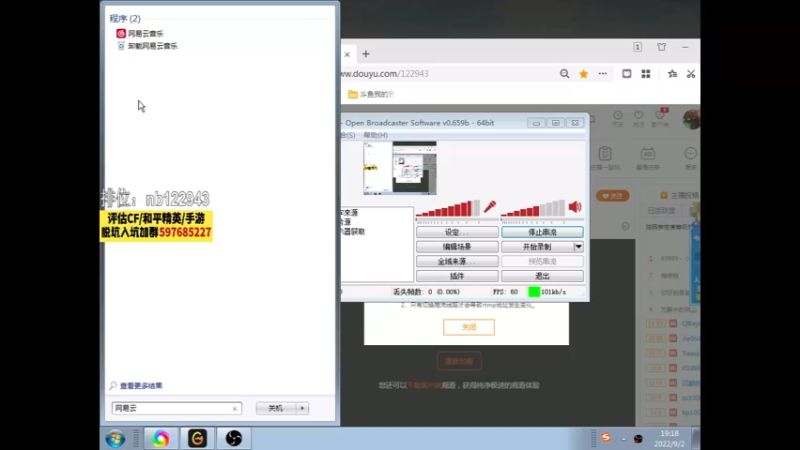This screenshot has width=800, height=450.
Task: Open the Windows Start orb
Action: tap(115, 439)
